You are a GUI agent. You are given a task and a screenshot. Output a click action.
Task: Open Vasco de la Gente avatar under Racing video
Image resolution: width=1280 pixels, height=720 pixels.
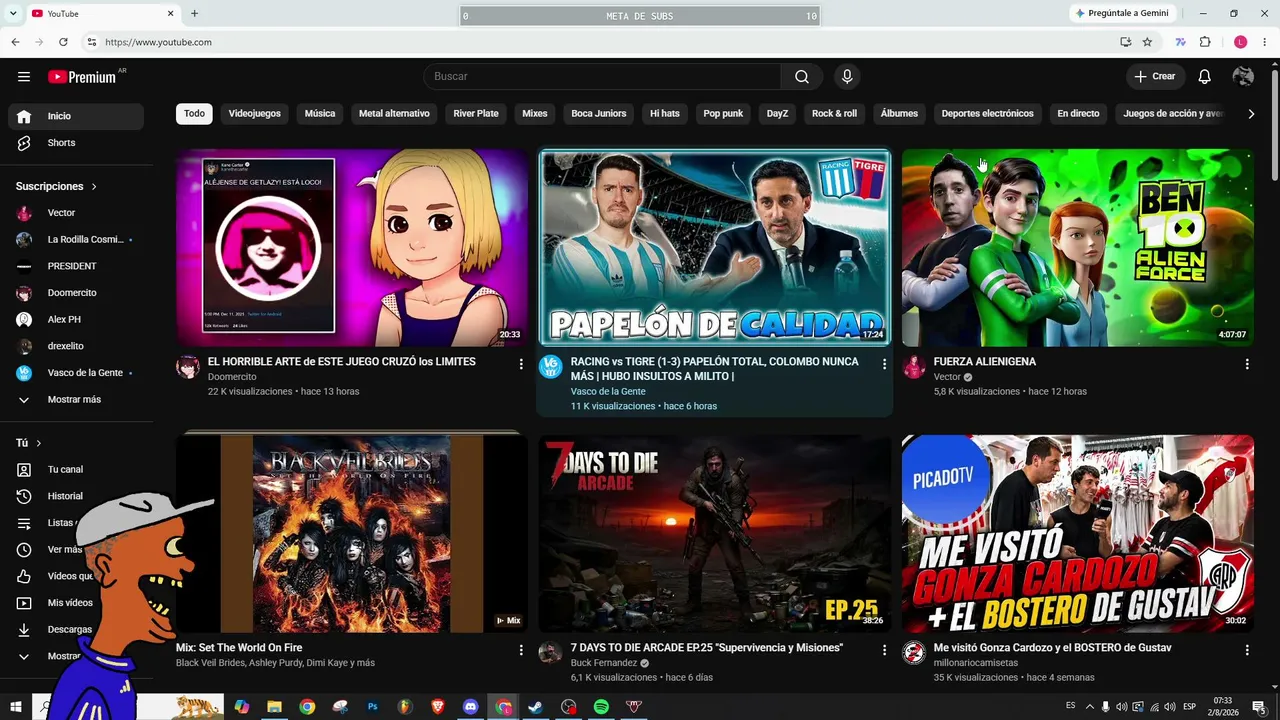point(551,367)
